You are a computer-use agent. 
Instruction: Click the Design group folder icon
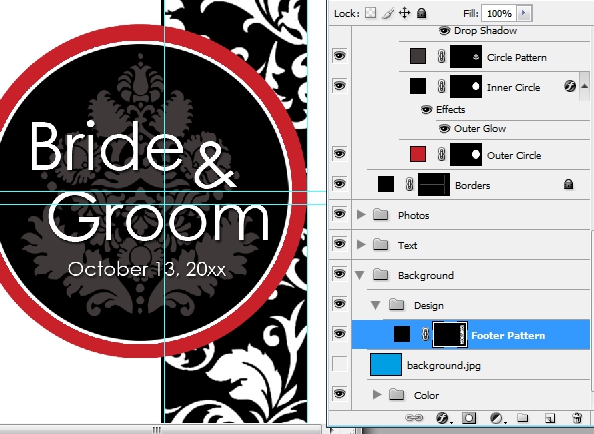tap(396, 304)
